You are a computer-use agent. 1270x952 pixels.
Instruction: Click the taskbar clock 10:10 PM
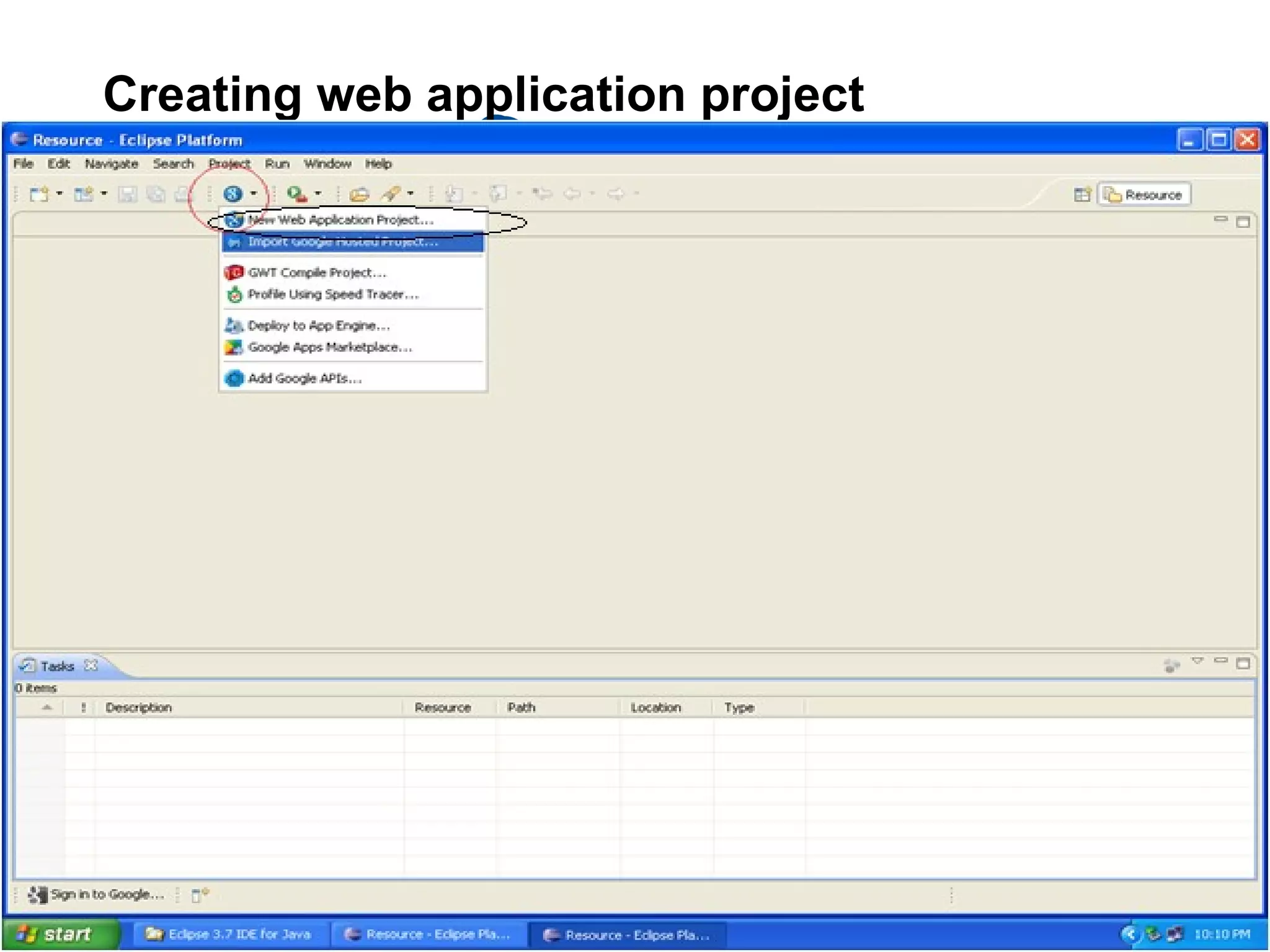pos(1222,934)
